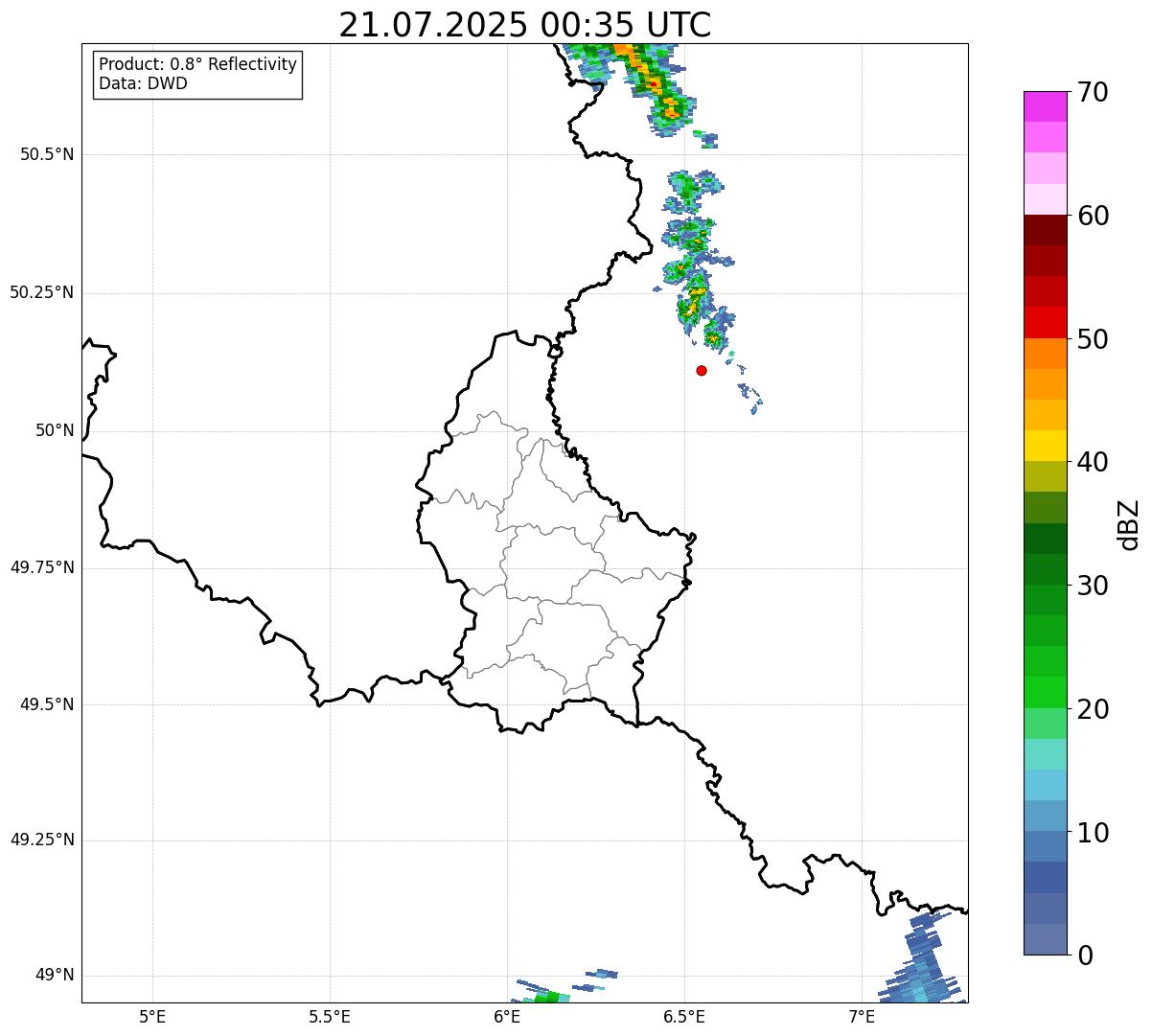Click the 5.5°E longitude label
1152x1036 pixels.
(x=330, y=1017)
